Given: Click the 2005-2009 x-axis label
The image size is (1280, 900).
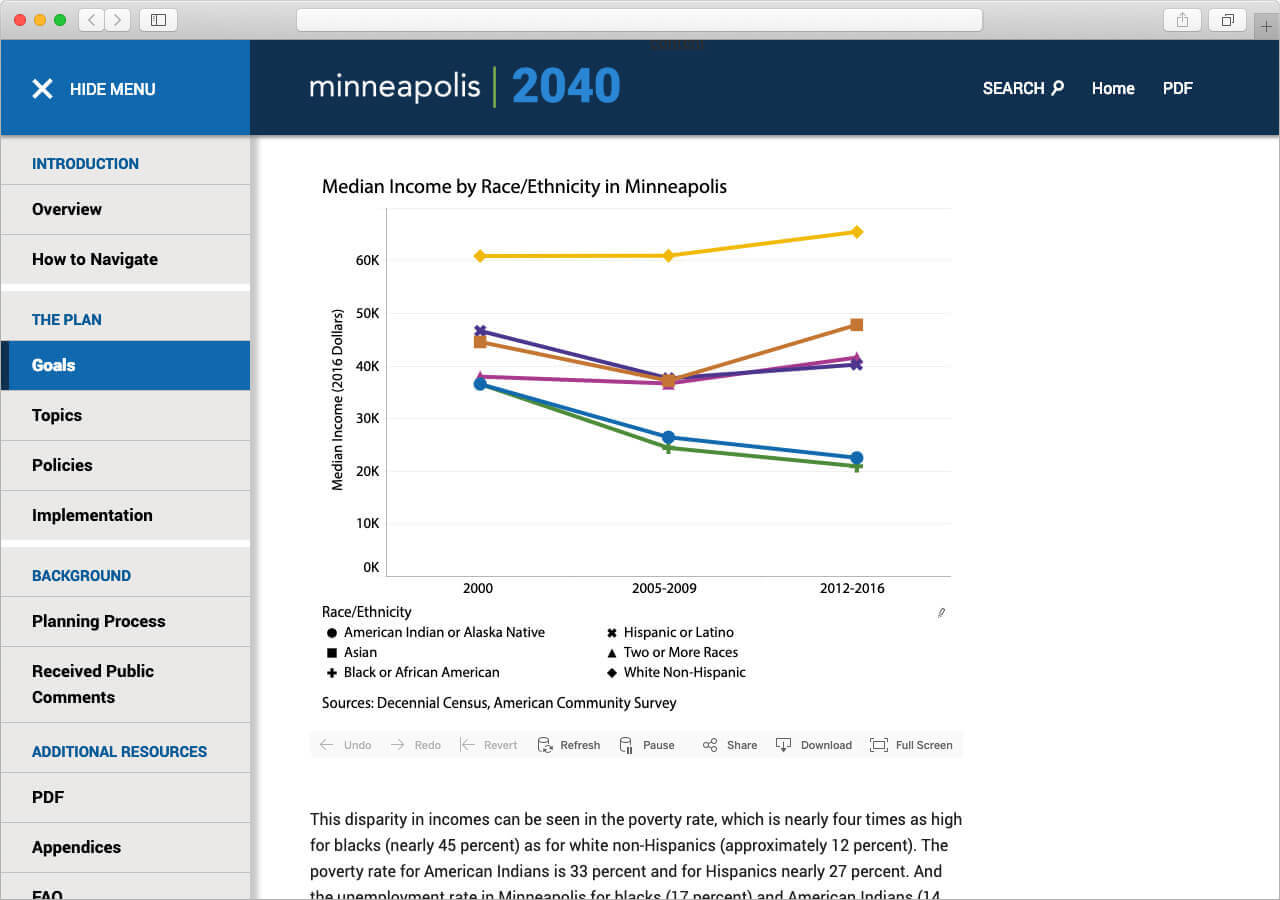Looking at the screenshot, I should [x=665, y=588].
